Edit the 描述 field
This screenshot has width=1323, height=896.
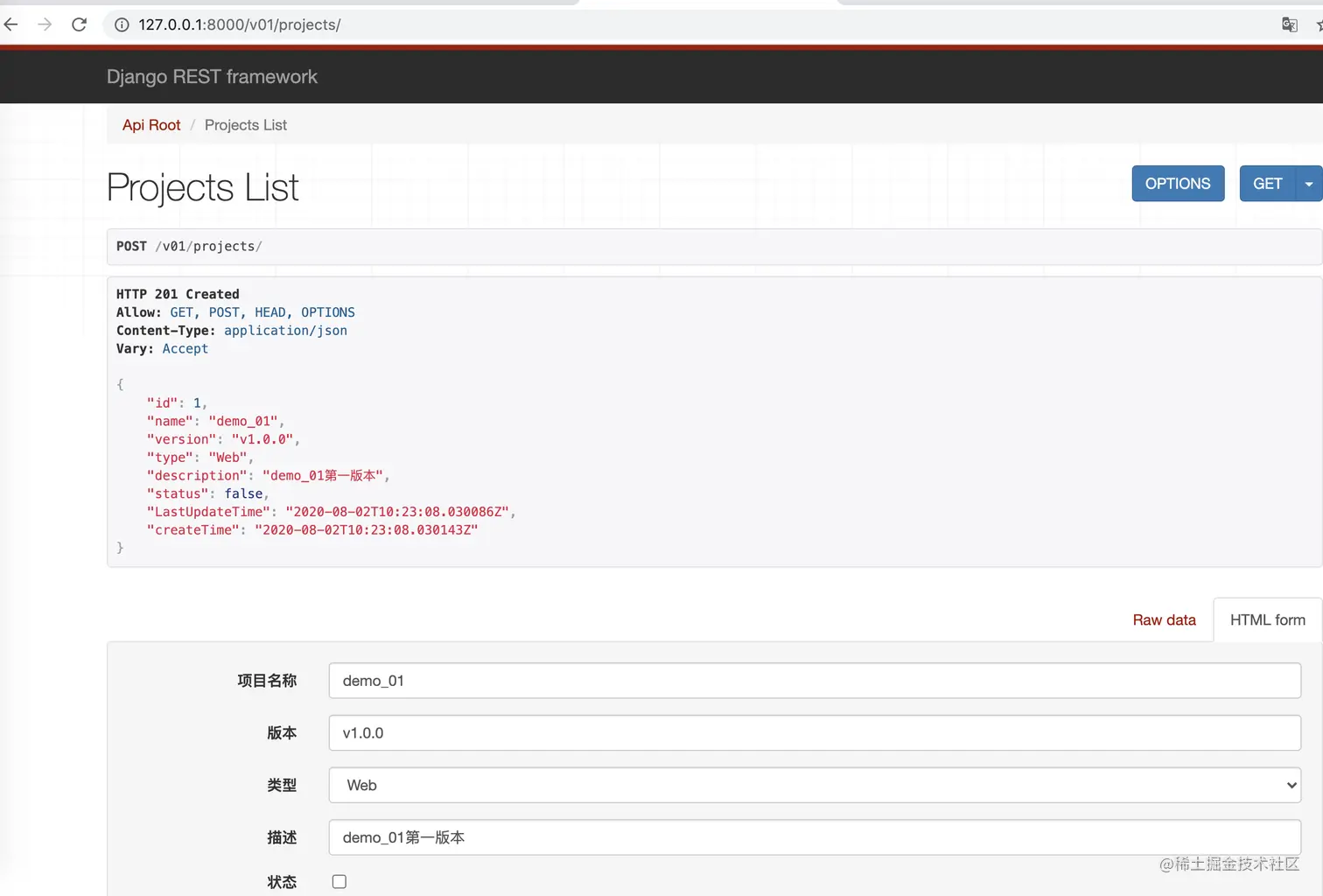pos(815,837)
